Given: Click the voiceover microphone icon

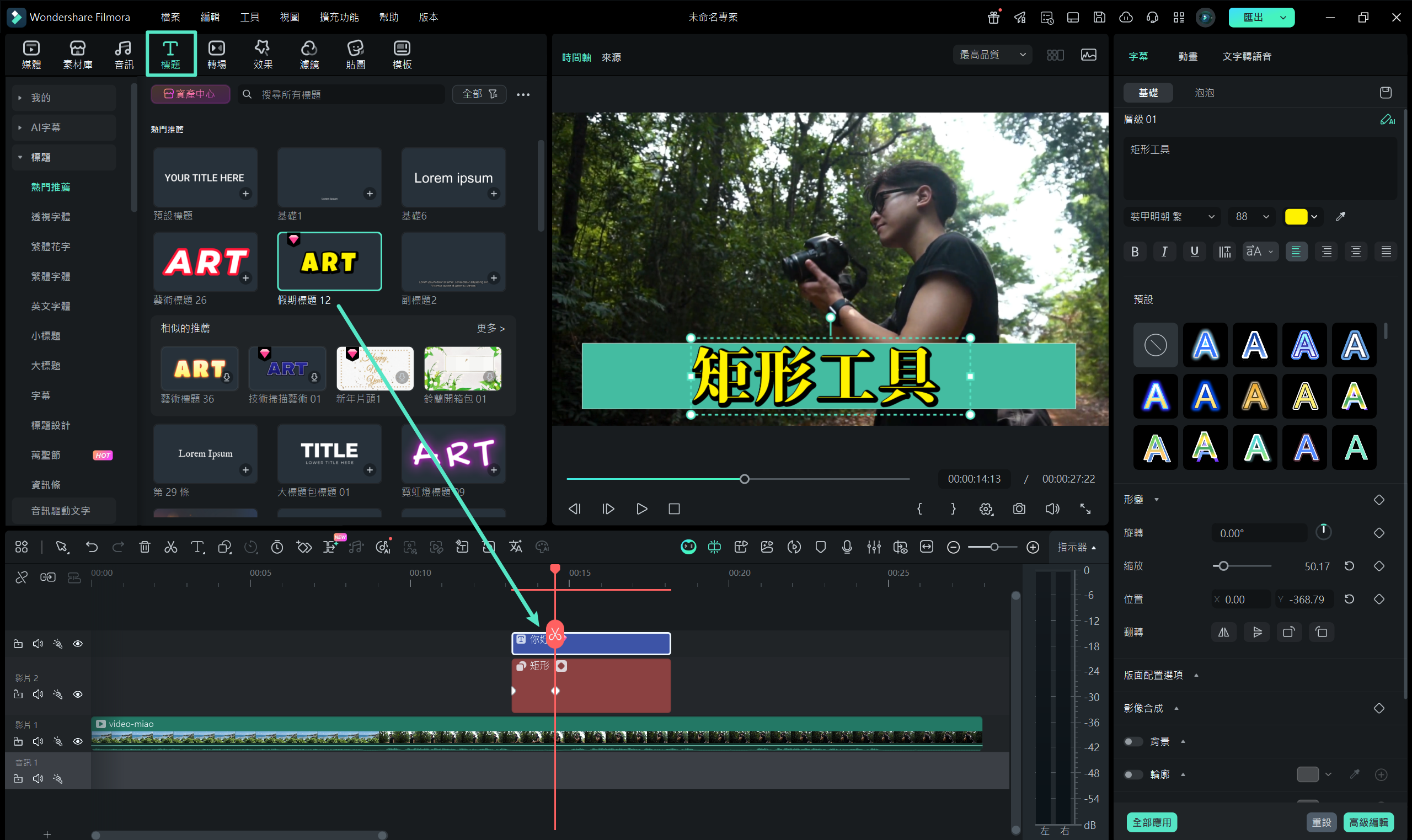Looking at the screenshot, I should point(847,547).
